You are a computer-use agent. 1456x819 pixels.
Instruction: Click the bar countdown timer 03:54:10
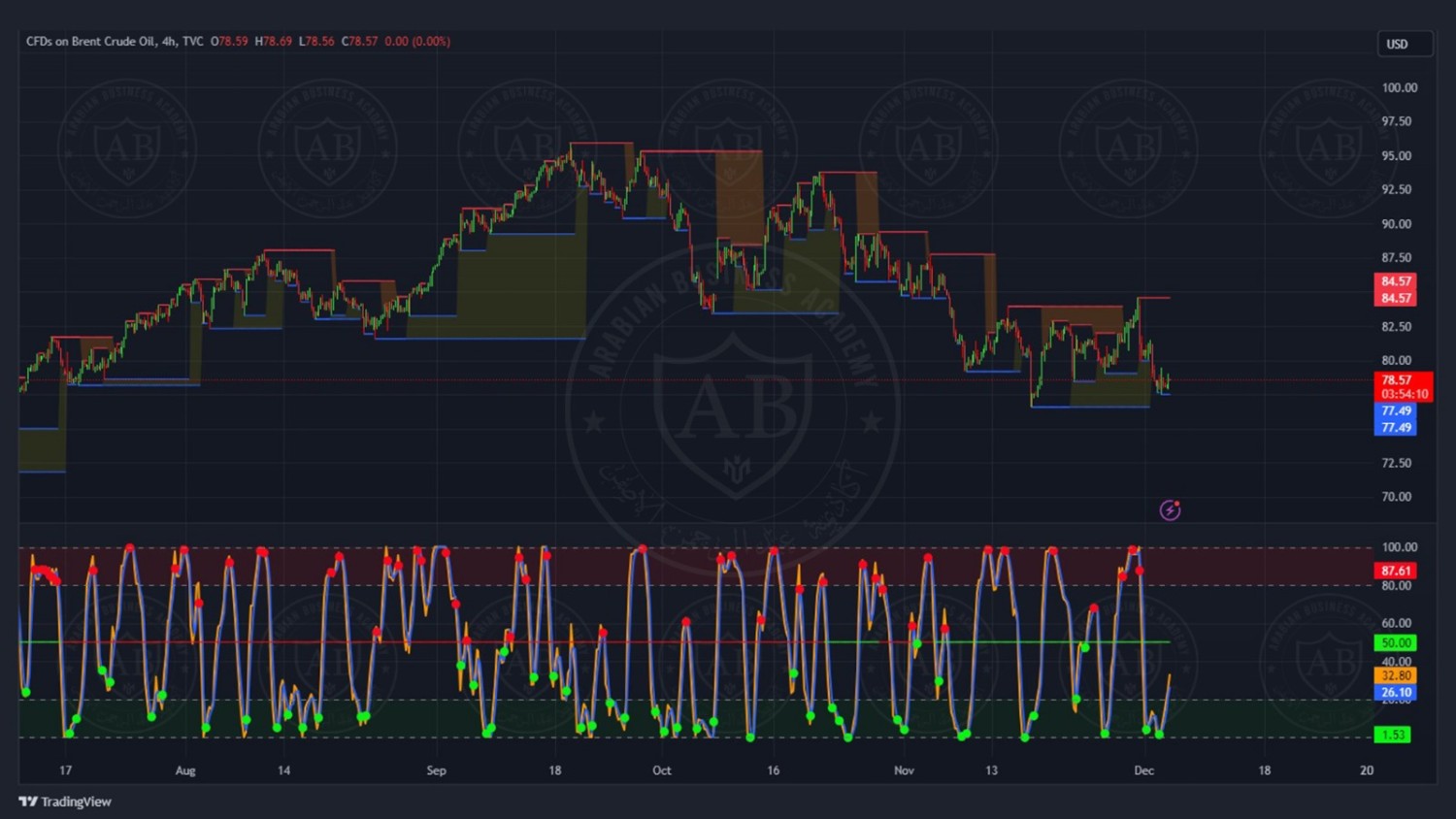(1404, 394)
